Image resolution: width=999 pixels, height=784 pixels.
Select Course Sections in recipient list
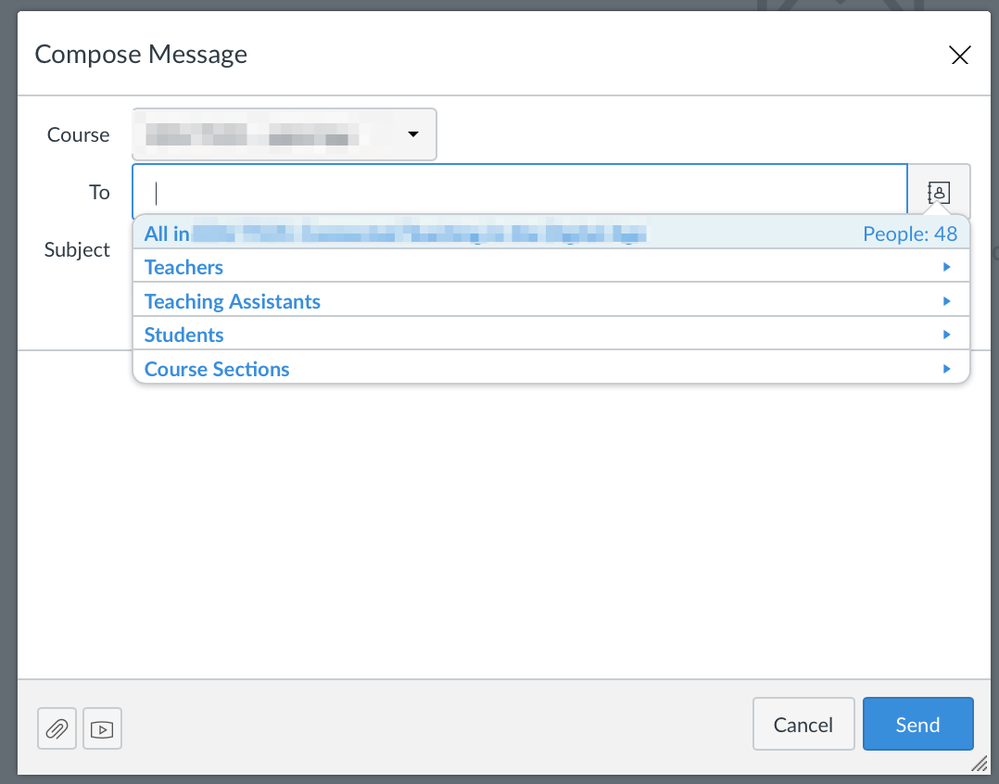pos(217,369)
